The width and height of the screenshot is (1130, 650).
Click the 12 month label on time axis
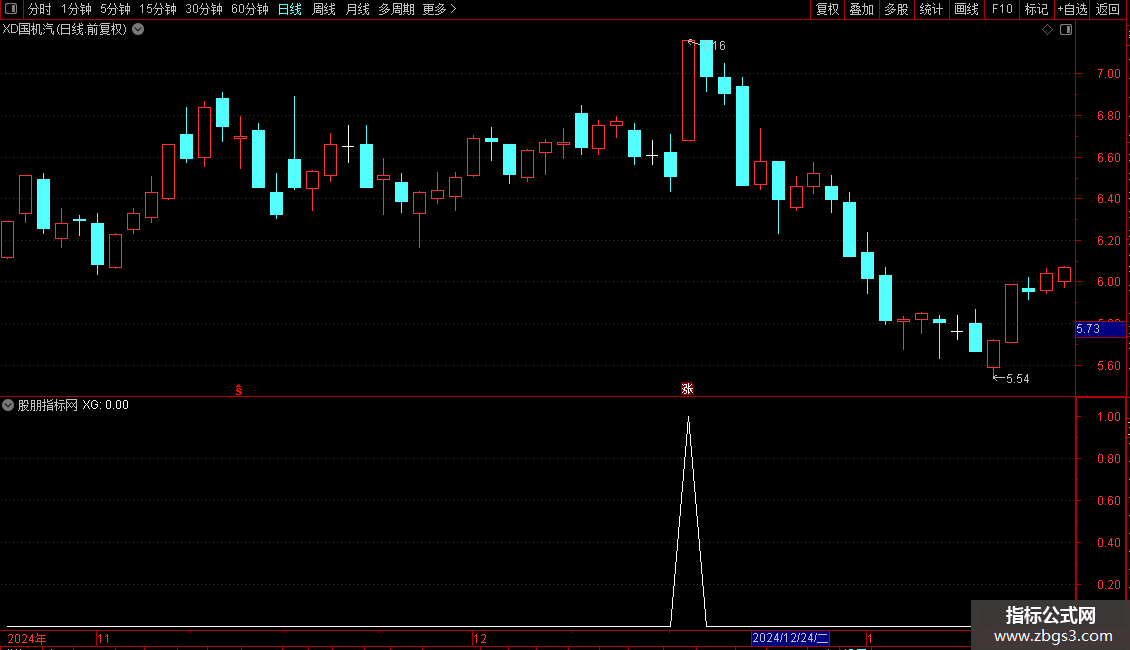point(480,638)
